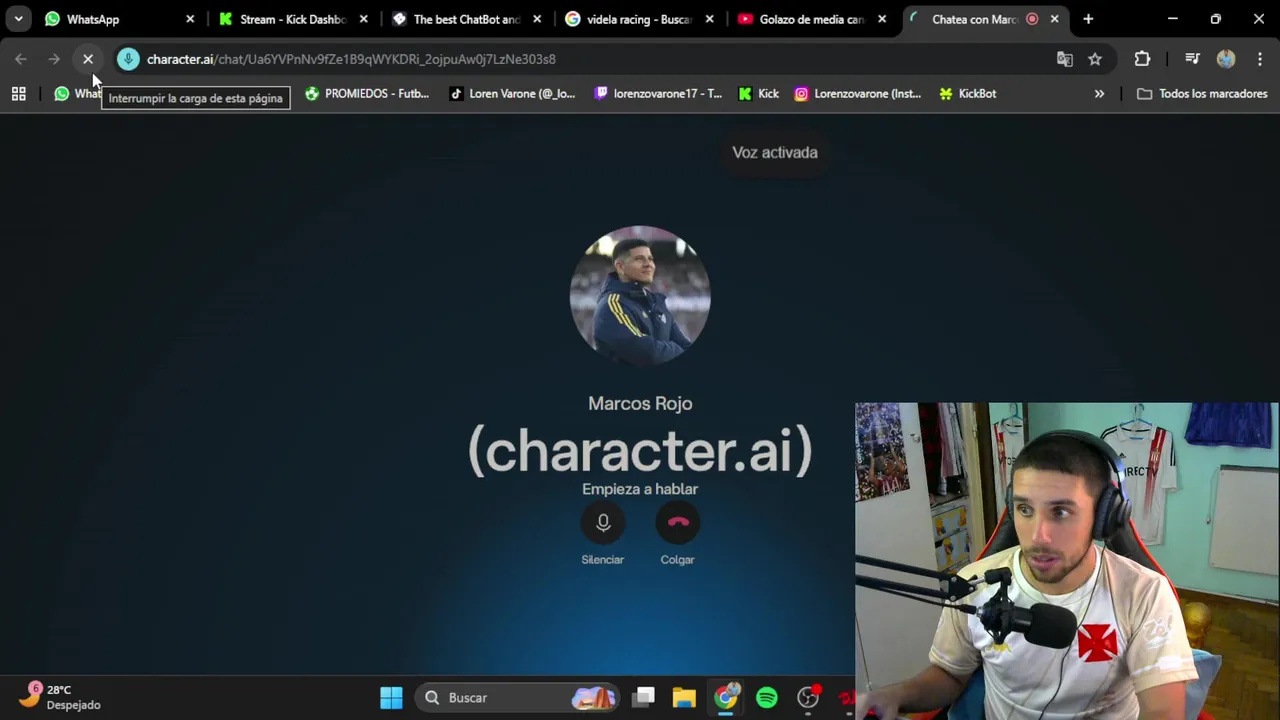Image resolution: width=1280 pixels, height=720 pixels.
Task: Open the media controls icon in toolbar
Action: 1192,59
